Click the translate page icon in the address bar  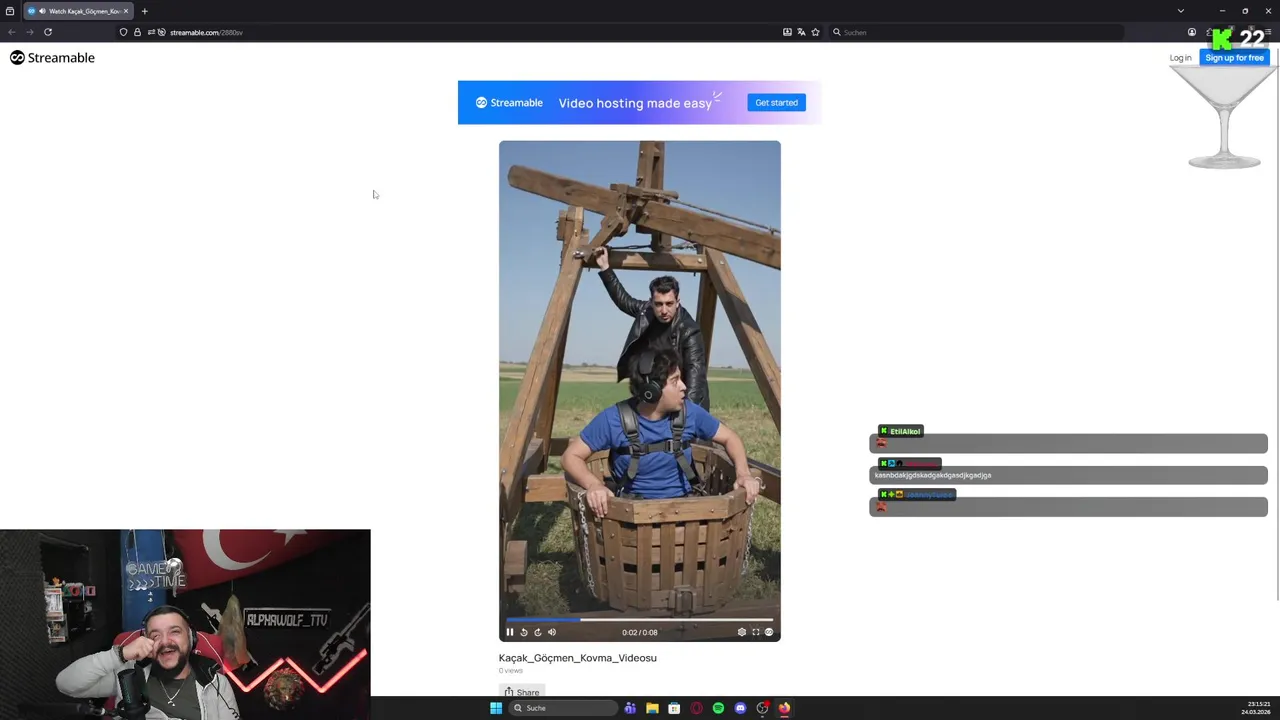[x=801, y=32]
